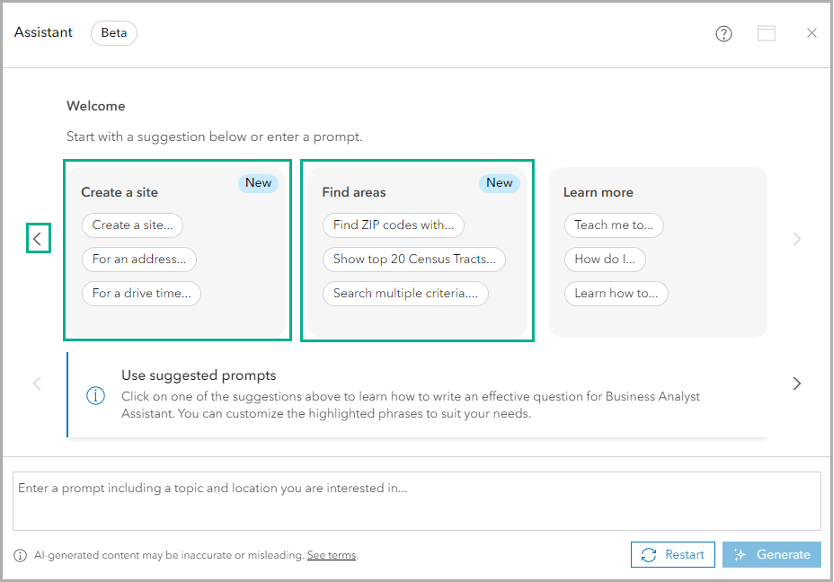Click into the prompt entry text field
834x582 pixels.
(x=416, y=502)
